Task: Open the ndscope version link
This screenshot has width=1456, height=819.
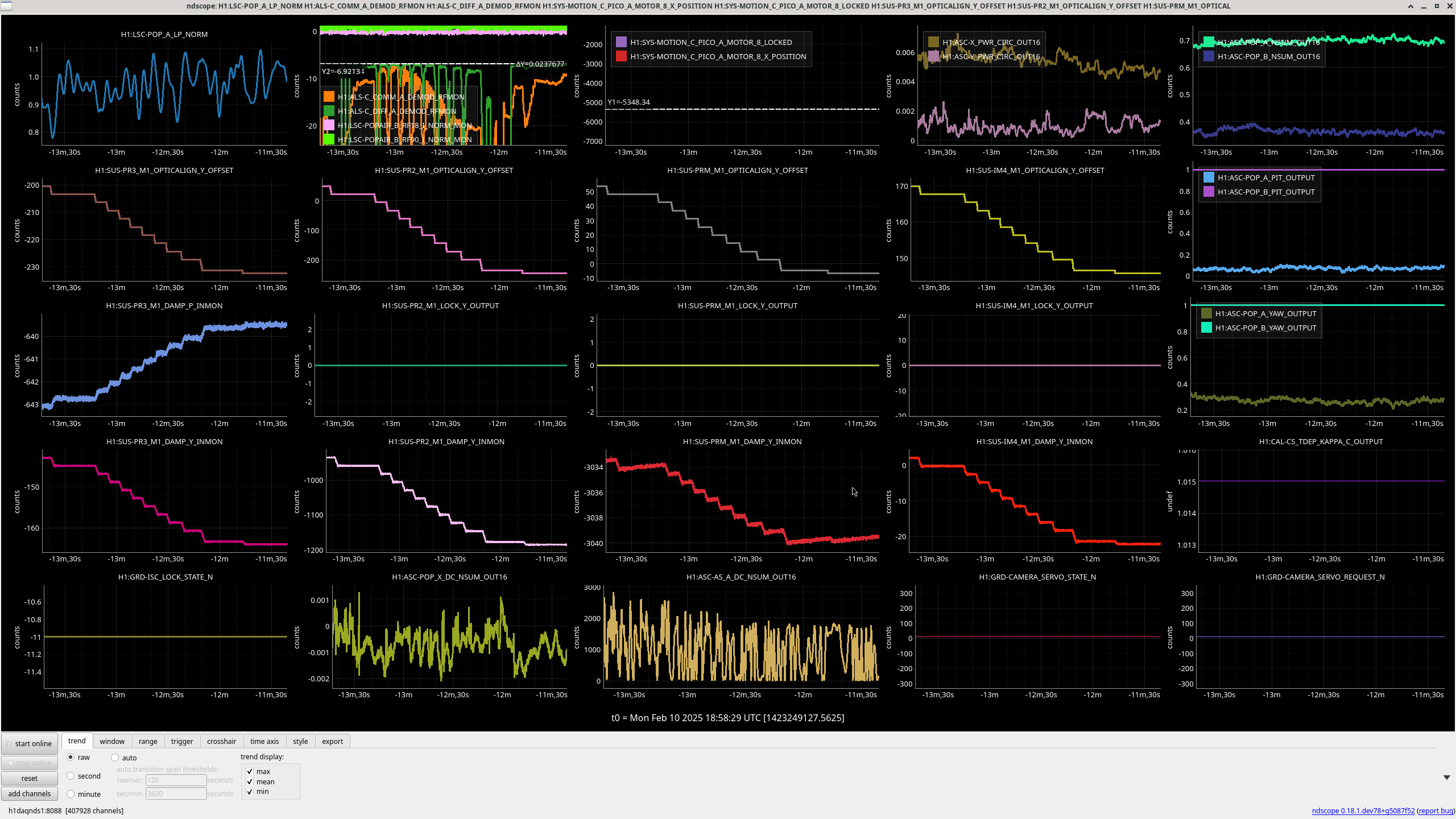Action: pos(1363,810)
